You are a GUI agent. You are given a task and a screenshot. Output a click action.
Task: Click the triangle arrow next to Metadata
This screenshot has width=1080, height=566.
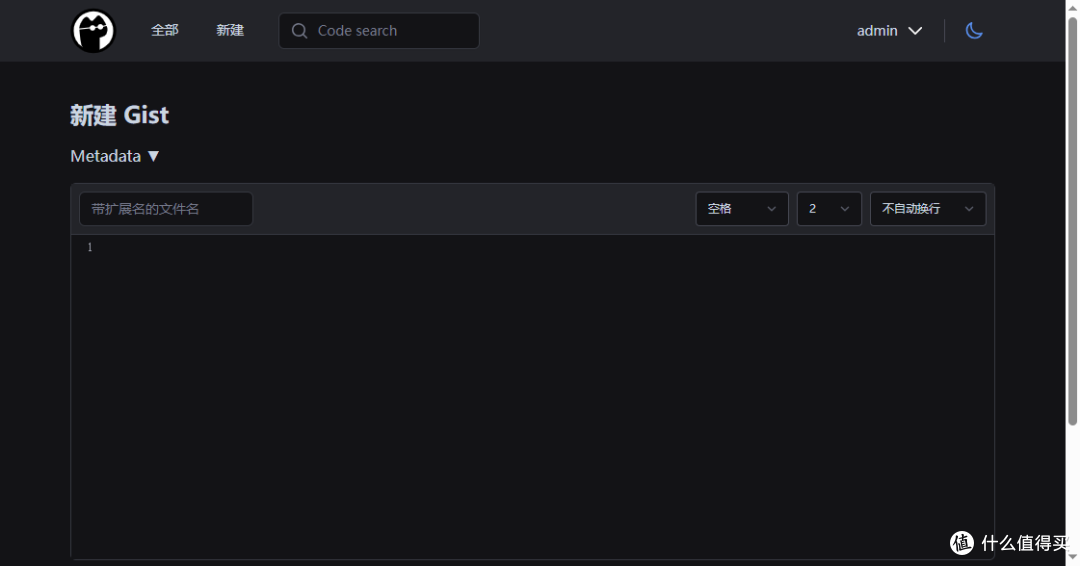click(x=154, y=156)
